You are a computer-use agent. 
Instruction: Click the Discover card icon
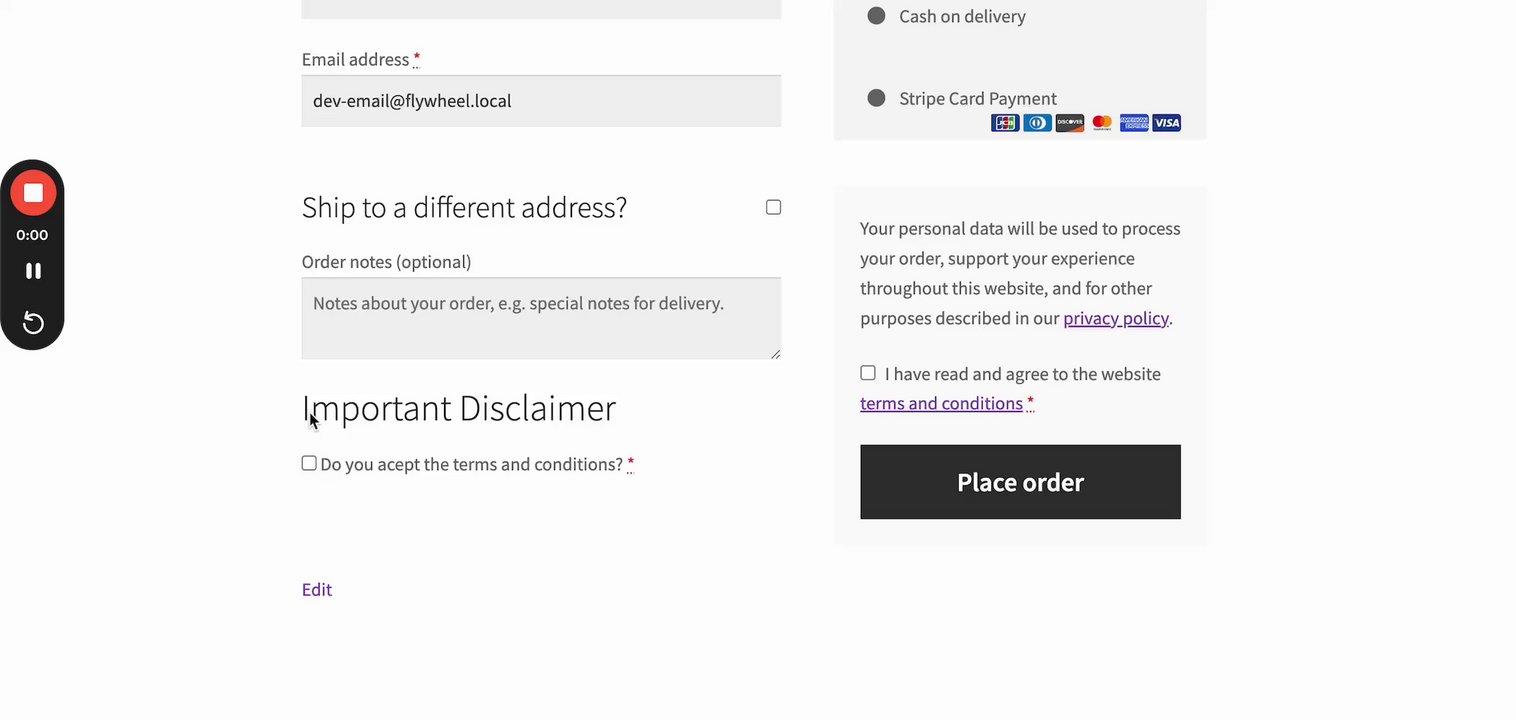click(x=1070, y=123)
